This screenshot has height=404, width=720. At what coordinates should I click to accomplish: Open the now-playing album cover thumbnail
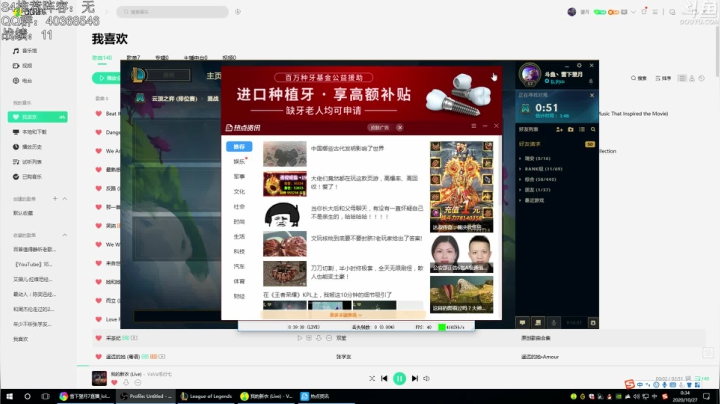click(99, 378)
